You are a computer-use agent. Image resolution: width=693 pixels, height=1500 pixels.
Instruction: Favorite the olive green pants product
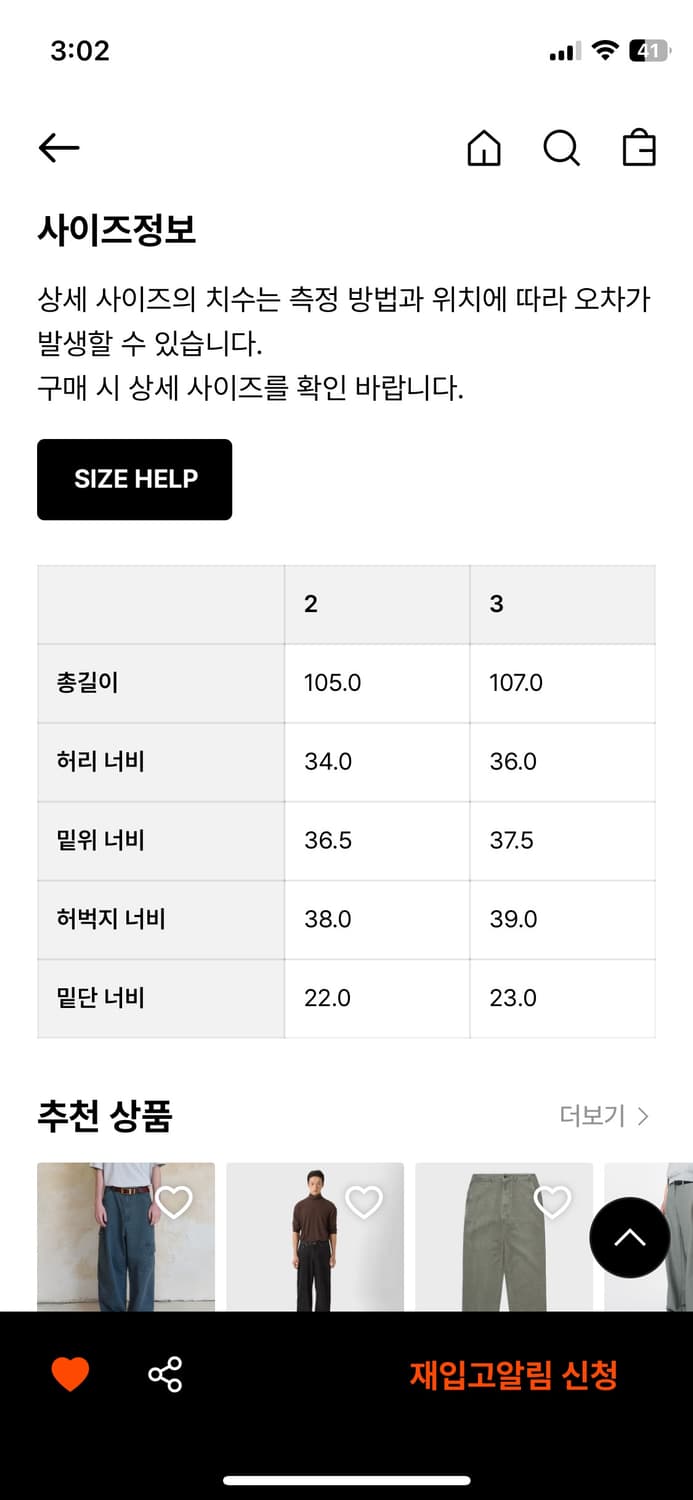pyautogui.click(x=552, y=1202)
